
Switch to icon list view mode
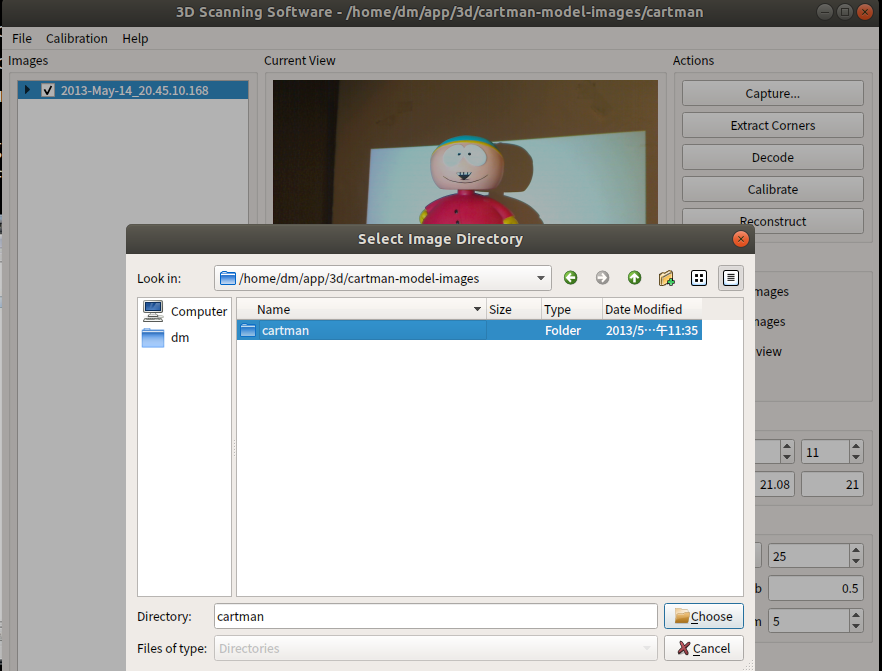click(x=699, y=278)
